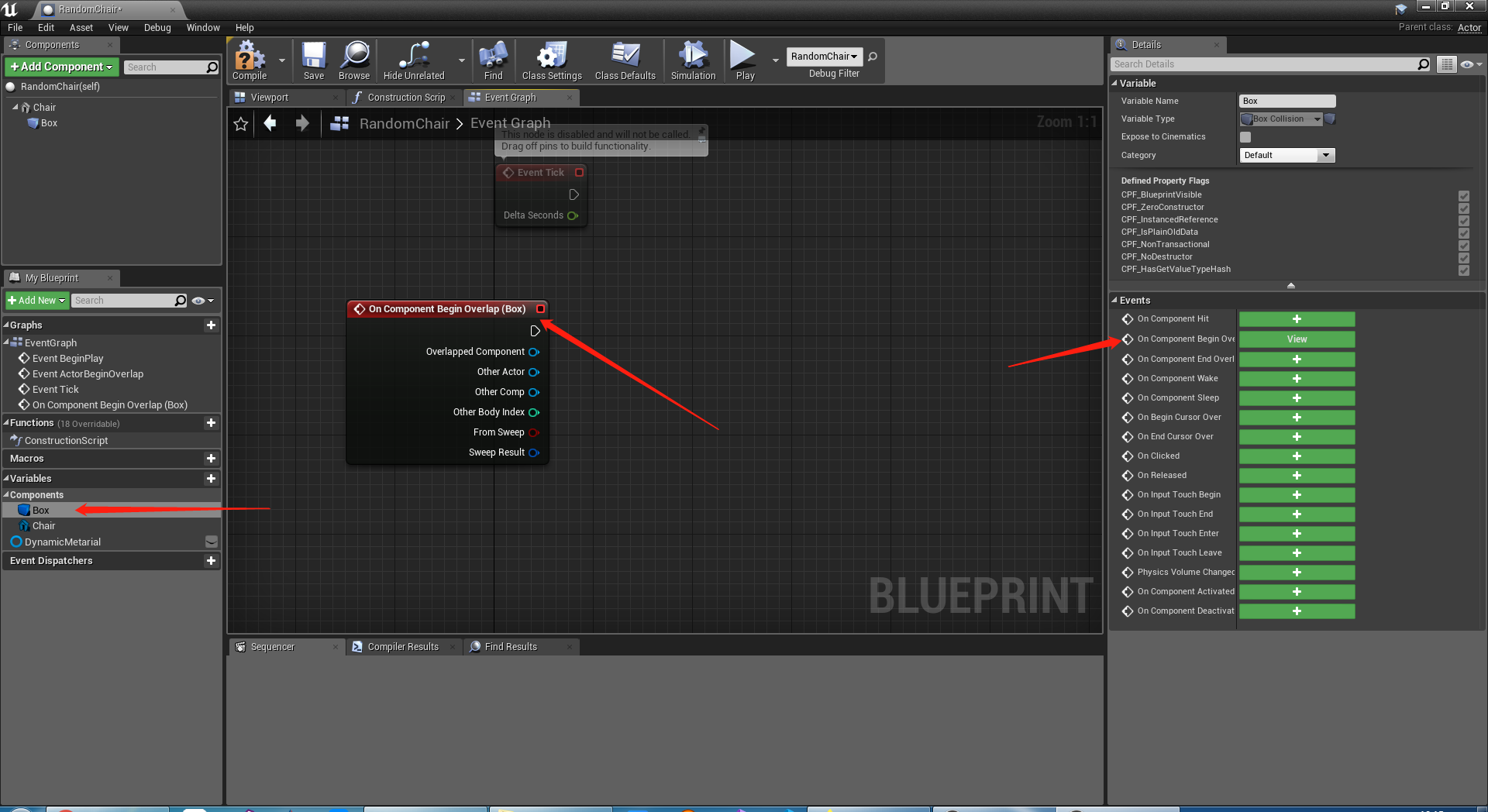The width and height of the screenshot is (1488, 812).
Task: Toggle the CPF_NoDestructor flag checkbox
Action: (x=1464, y=256)
